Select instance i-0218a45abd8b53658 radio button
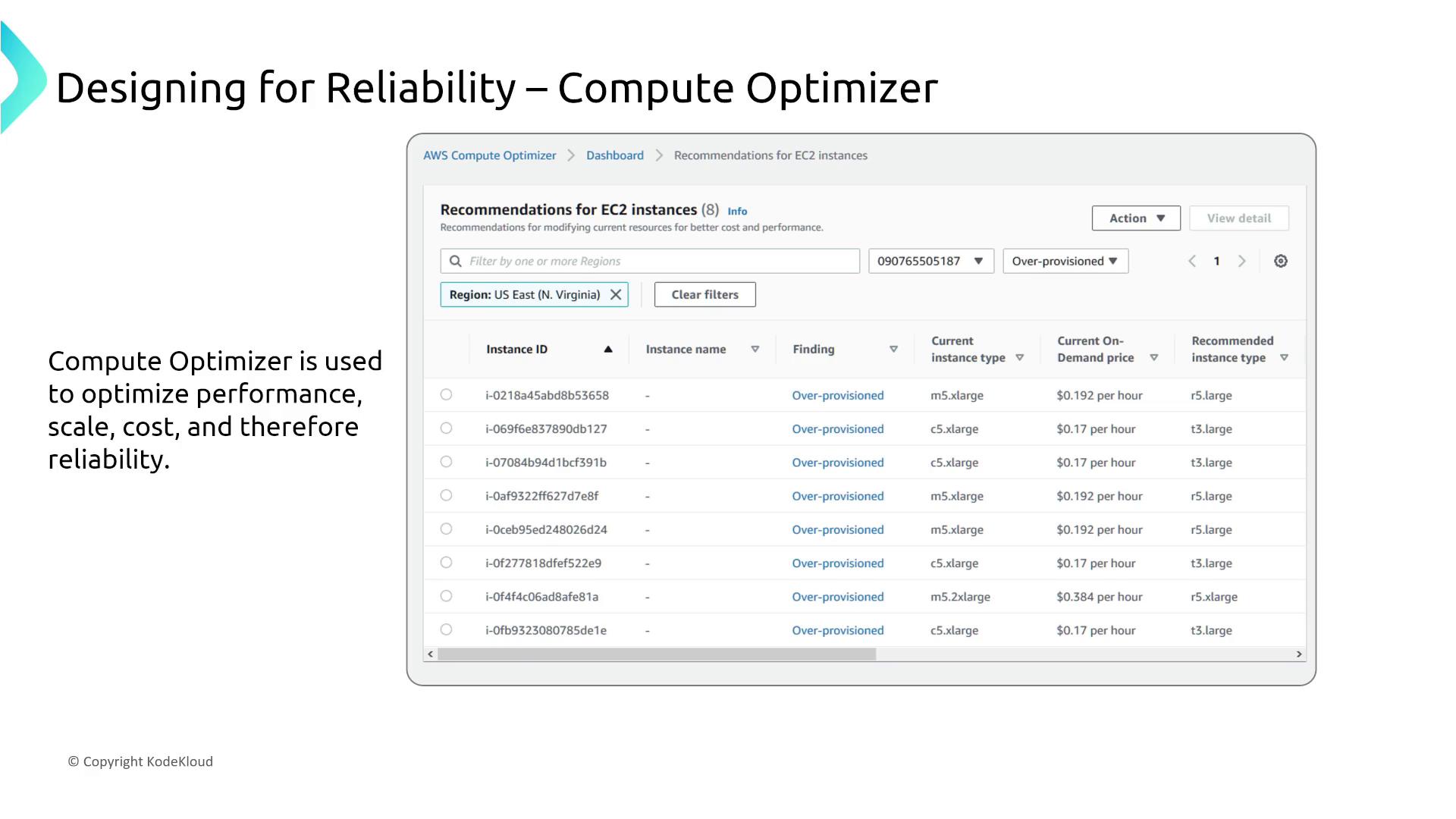The width and height of the screenshot is (1456, 819). (446, 395)
